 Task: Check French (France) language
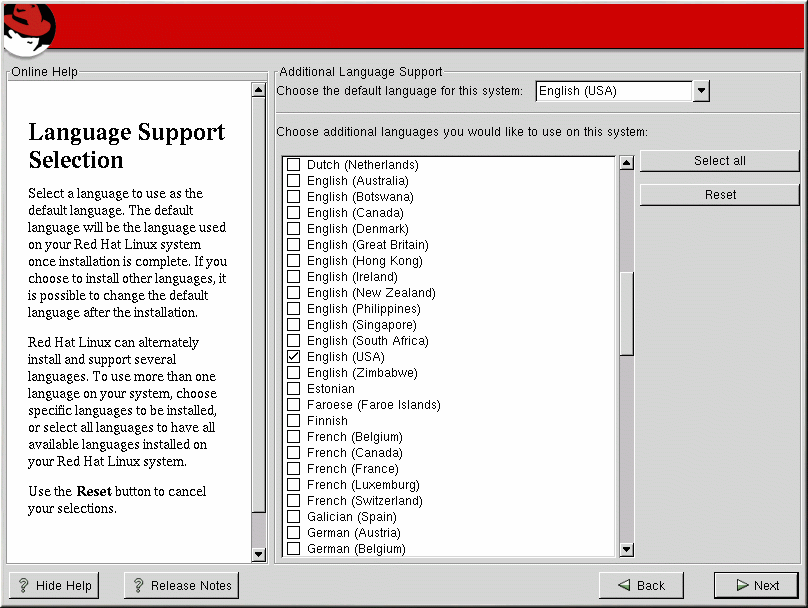[x=293, y=468]
